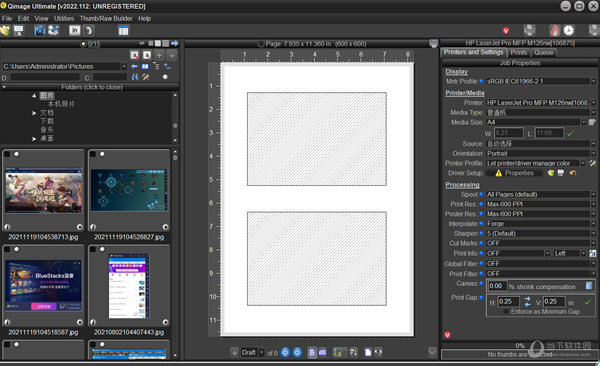The width and height of the screenshot is (600, 366).
Task: Expand the 桌面 folder tree node
Action: pos(34,139)
